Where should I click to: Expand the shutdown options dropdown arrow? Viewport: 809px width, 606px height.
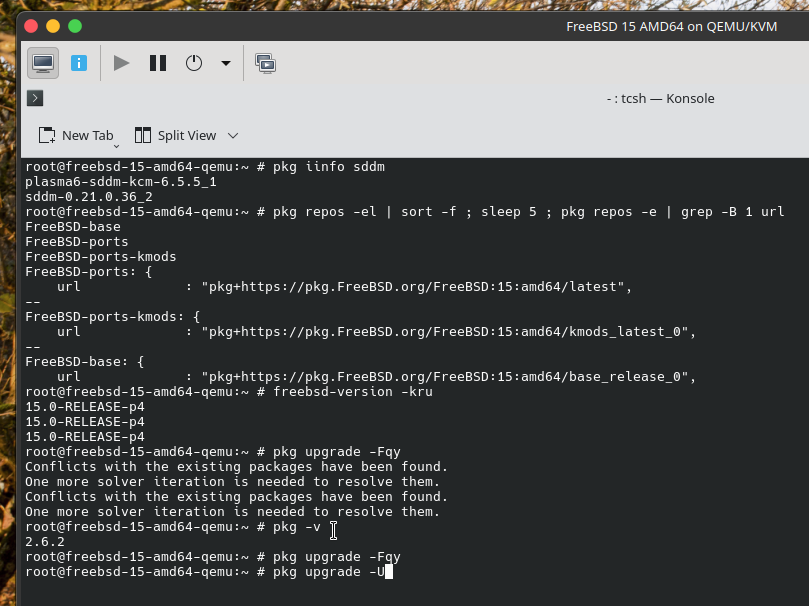tap(226, 63)
